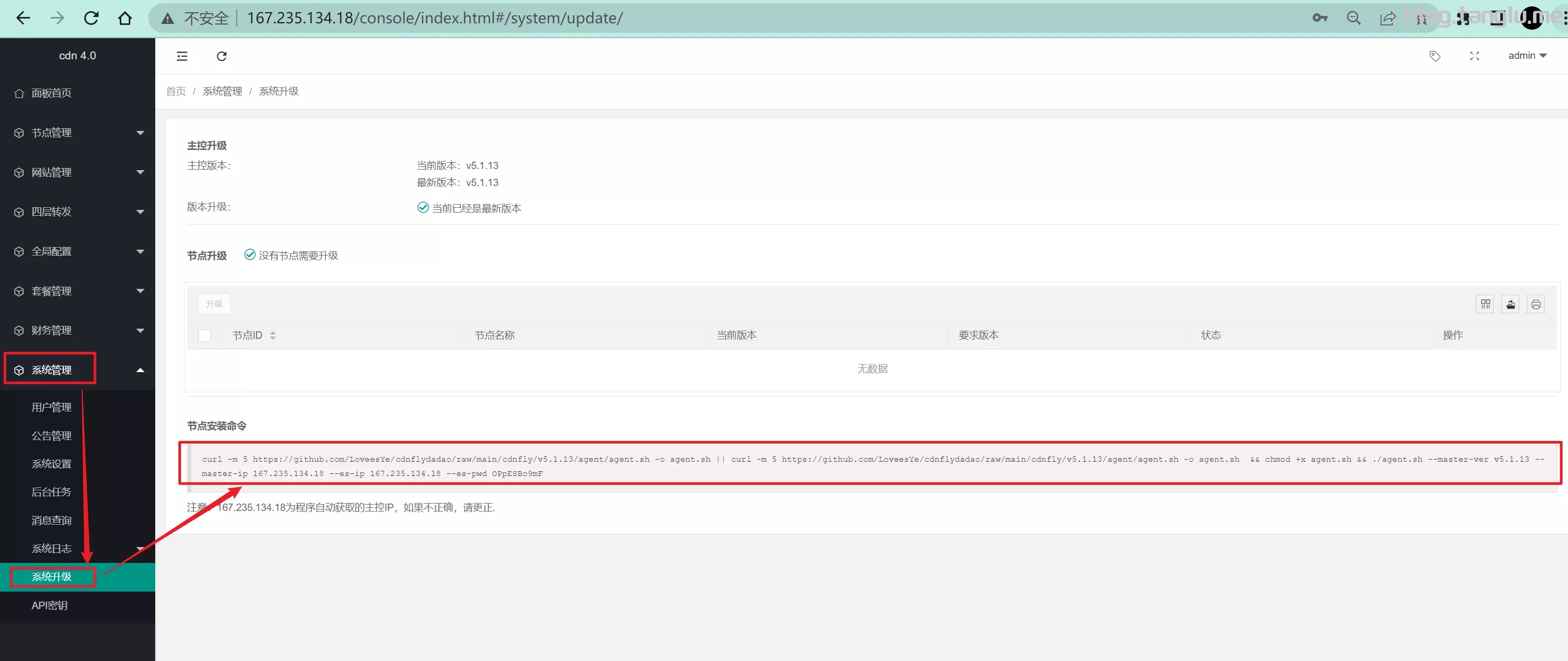Export the node table via the export icon
Viewport: 1568px width, 661px height.
[1511, 303]
